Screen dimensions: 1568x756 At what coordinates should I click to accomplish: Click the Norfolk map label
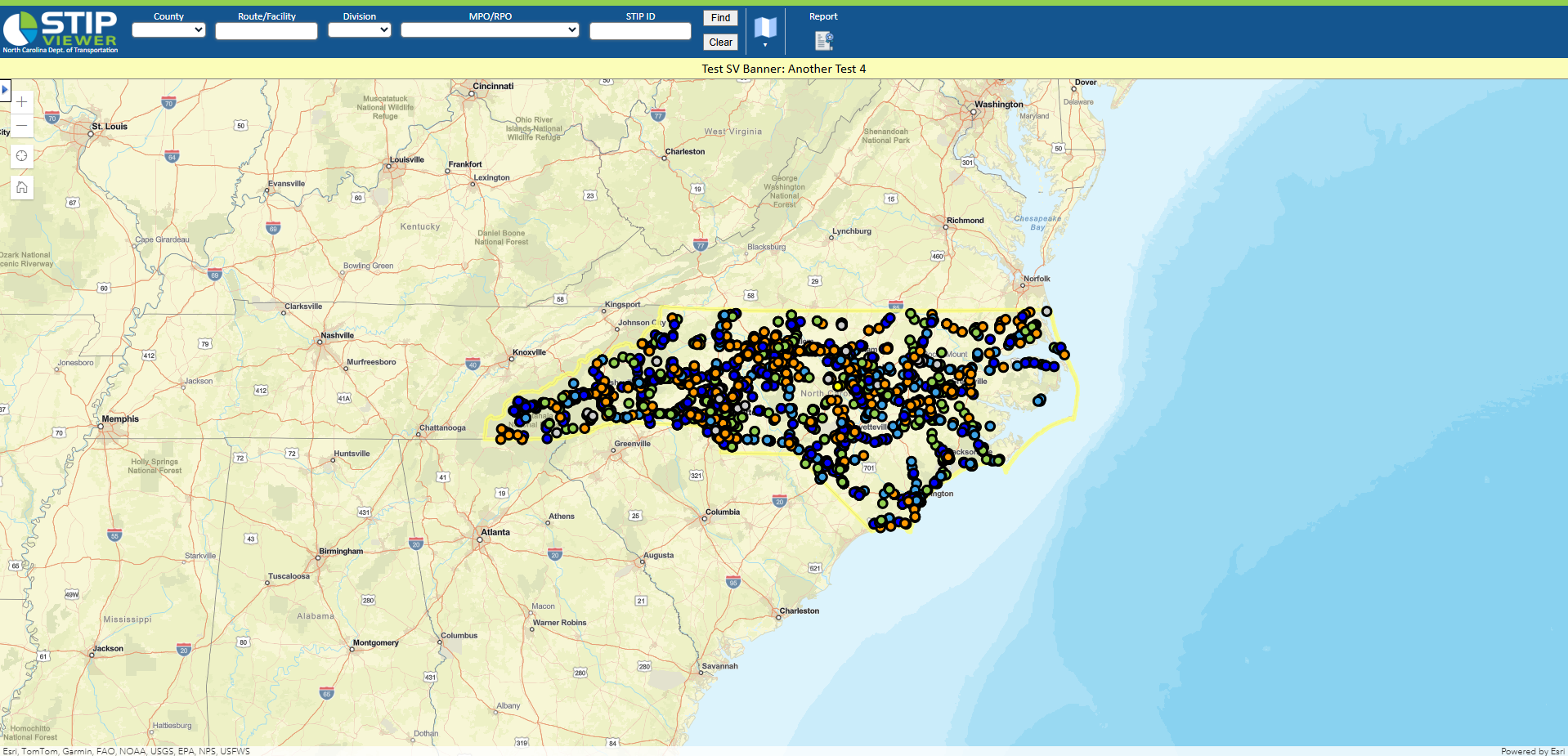(1037, 280)
